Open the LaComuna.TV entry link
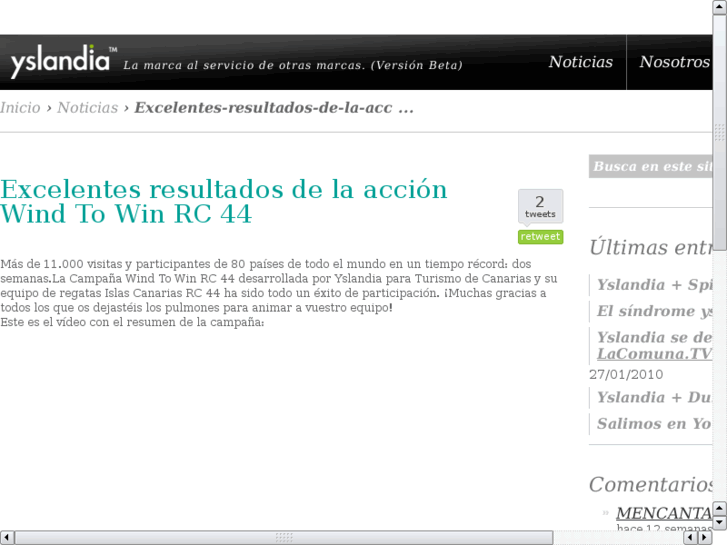This screenshot has height=545, width=727. (x=654, y=354)
